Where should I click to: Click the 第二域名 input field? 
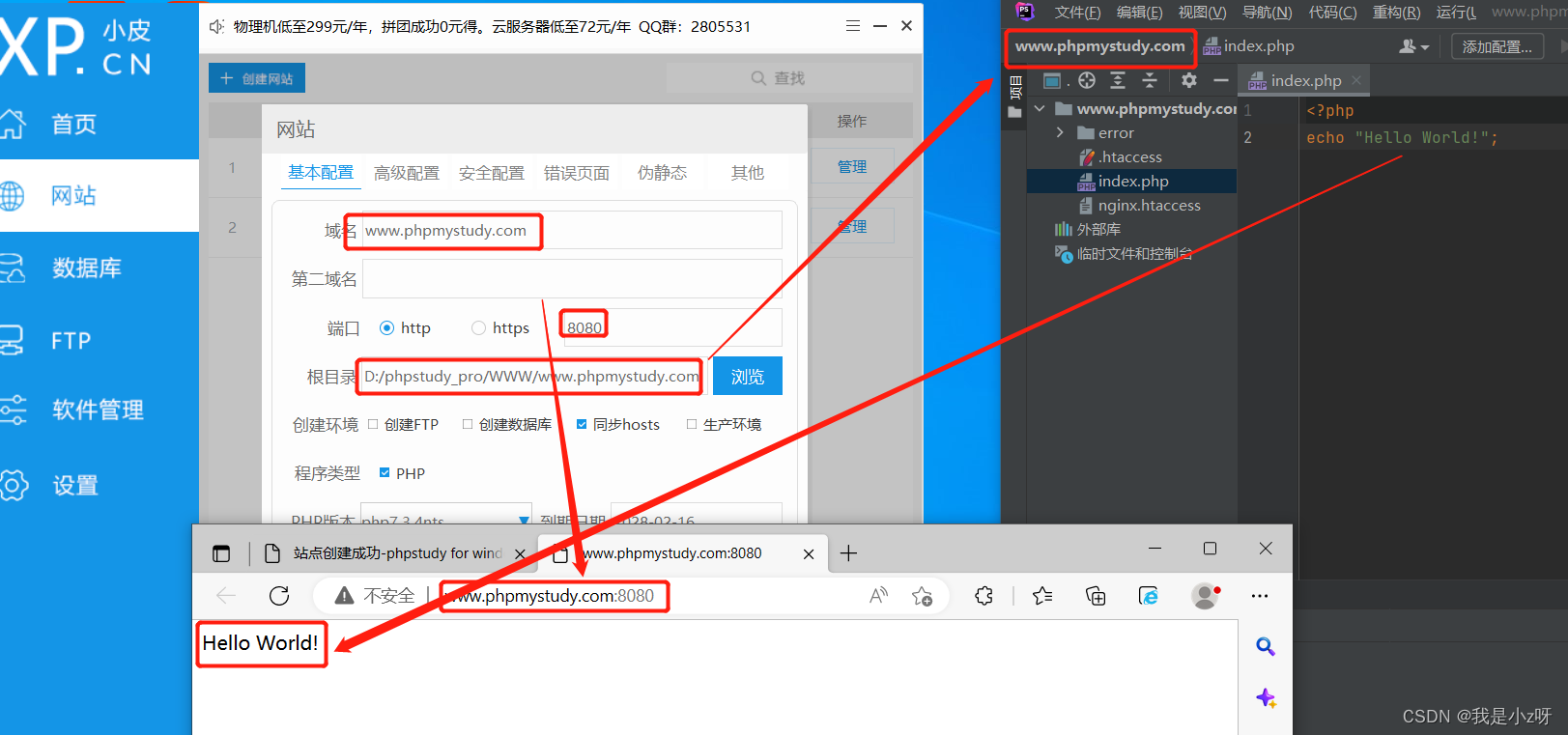click(x=572, y=278)
